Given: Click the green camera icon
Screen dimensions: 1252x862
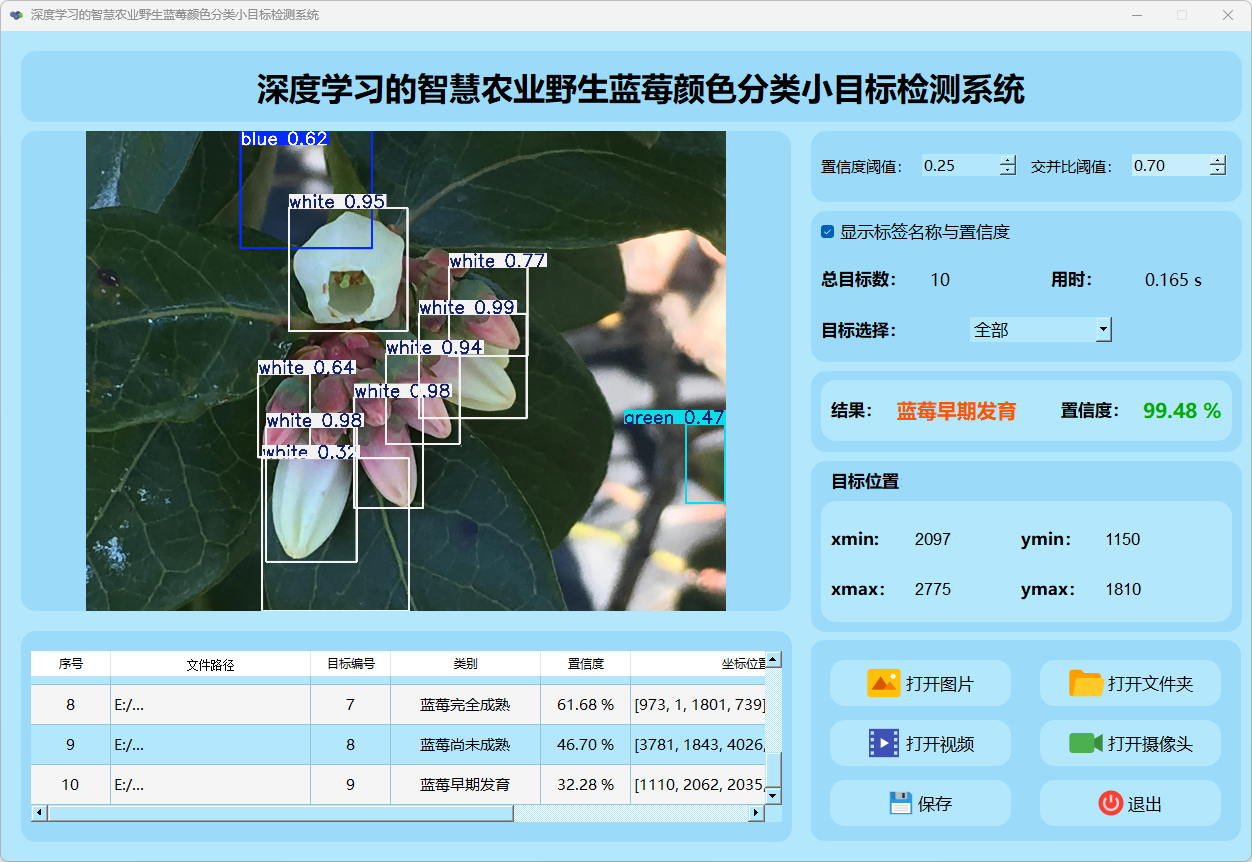Looking at the screenshot, I should point(1085,744).
